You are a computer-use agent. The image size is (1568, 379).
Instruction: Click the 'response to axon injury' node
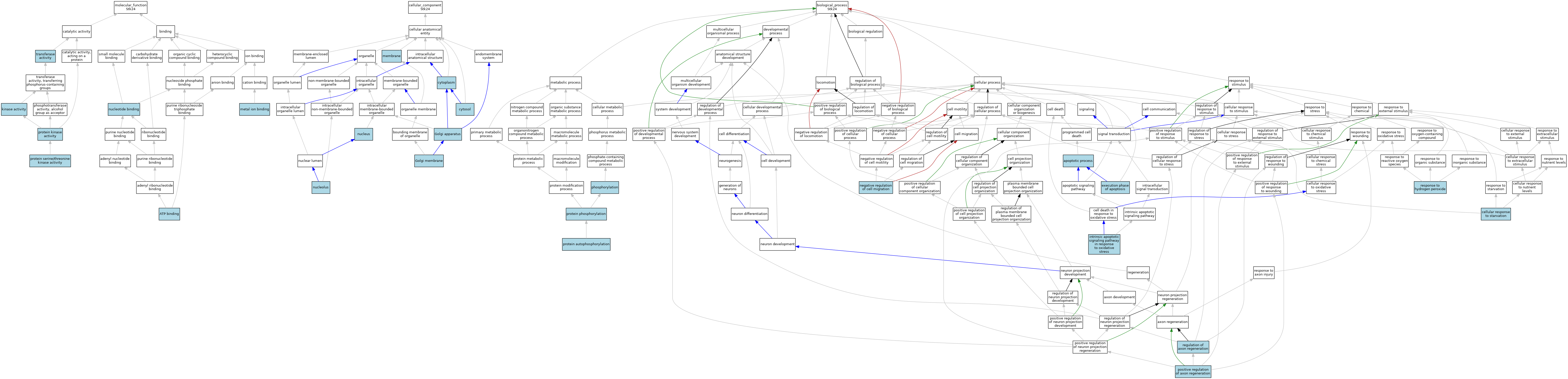(x=1263, y=272)
